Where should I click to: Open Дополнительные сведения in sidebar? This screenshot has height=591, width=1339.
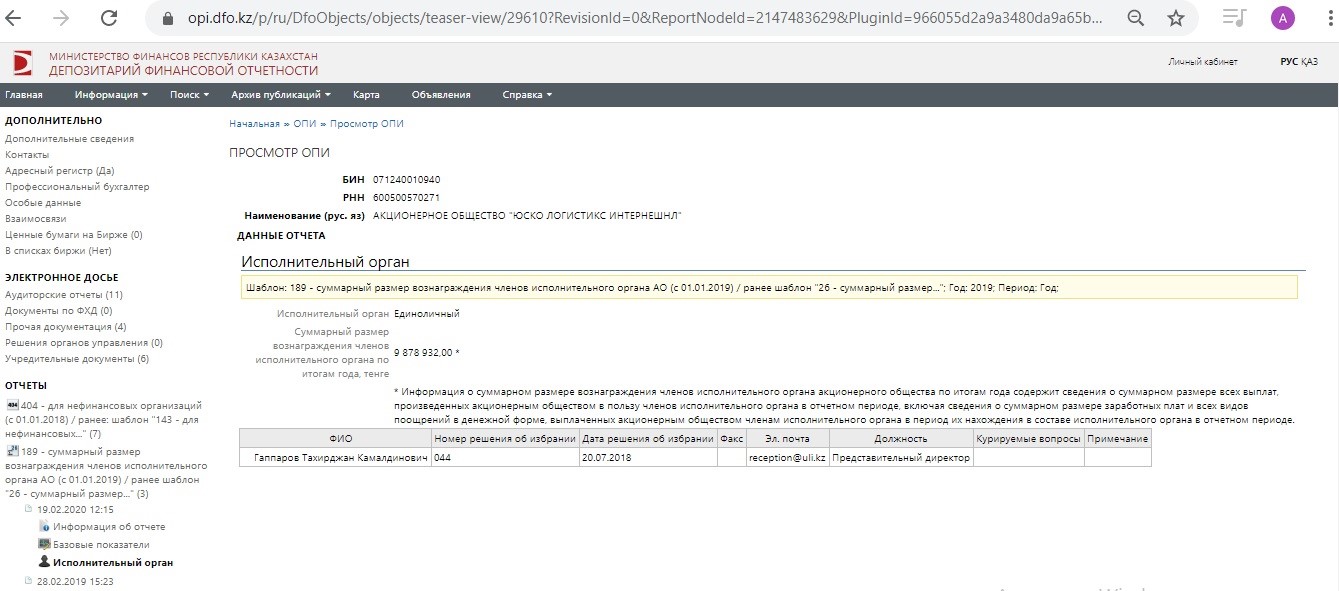coord(69,139)
